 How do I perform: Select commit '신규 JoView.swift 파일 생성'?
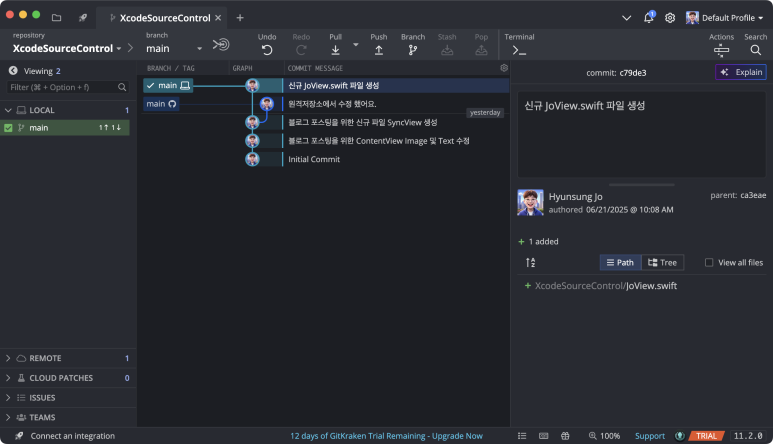click(x=396, y=86)
